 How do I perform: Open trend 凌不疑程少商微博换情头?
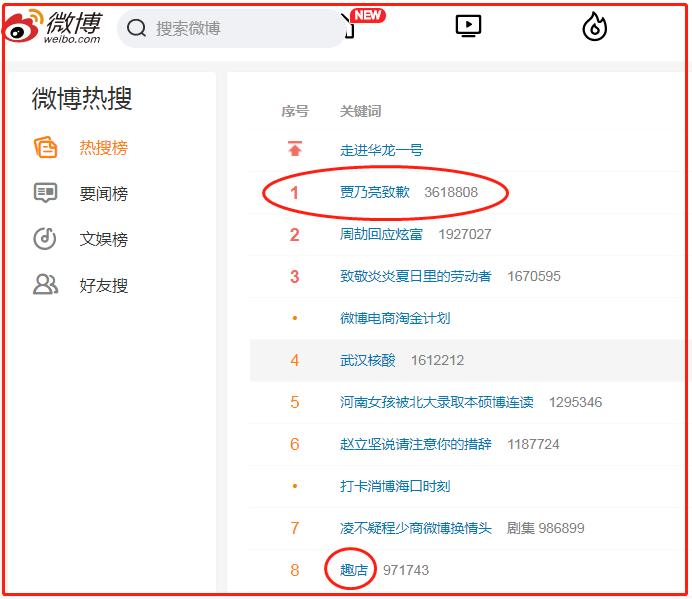pyautogui.click(x=416, y=528)
